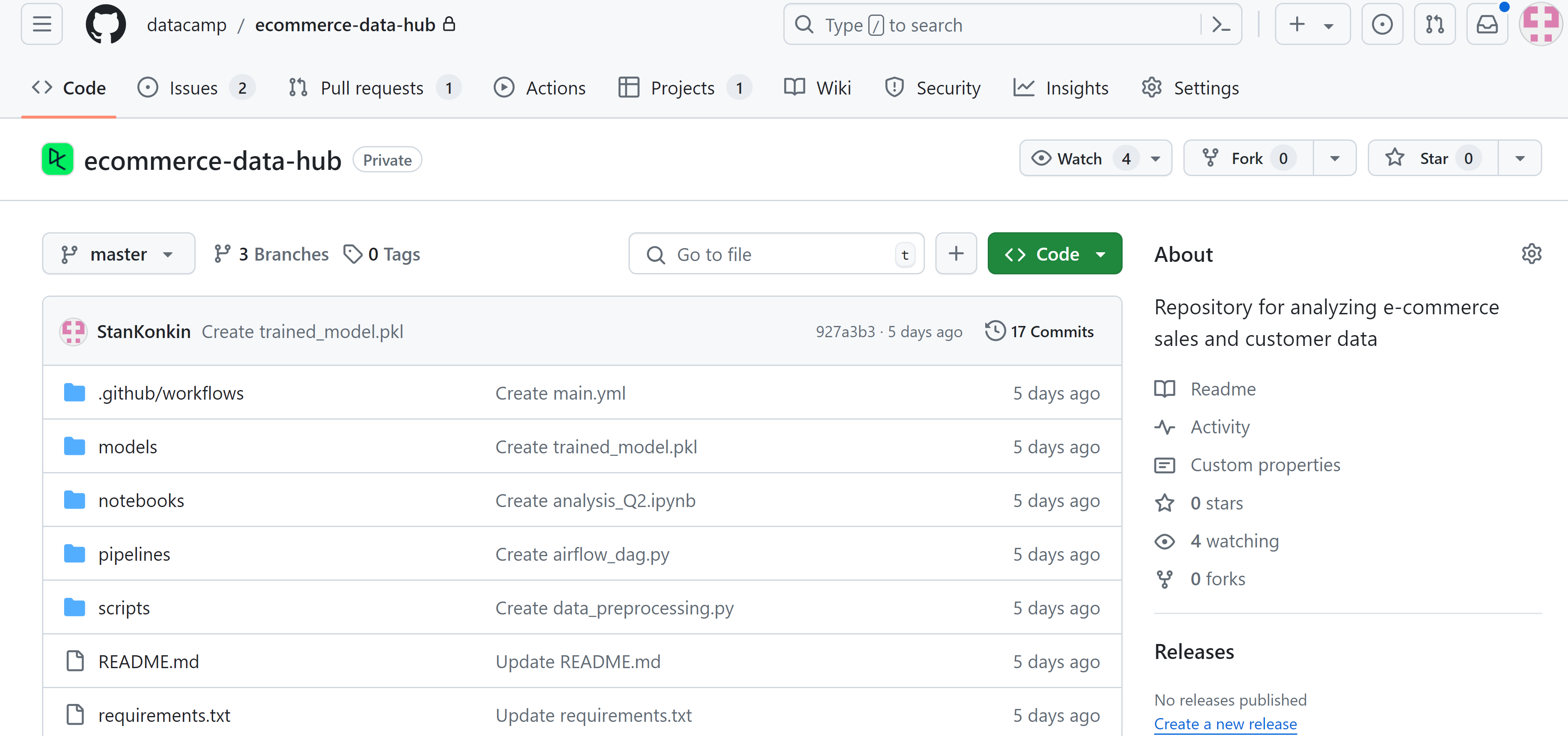Star the ecommerce-data-hub repository
The height and width of the screenshot is (736, 1568).
click(x=1433, y=158)
